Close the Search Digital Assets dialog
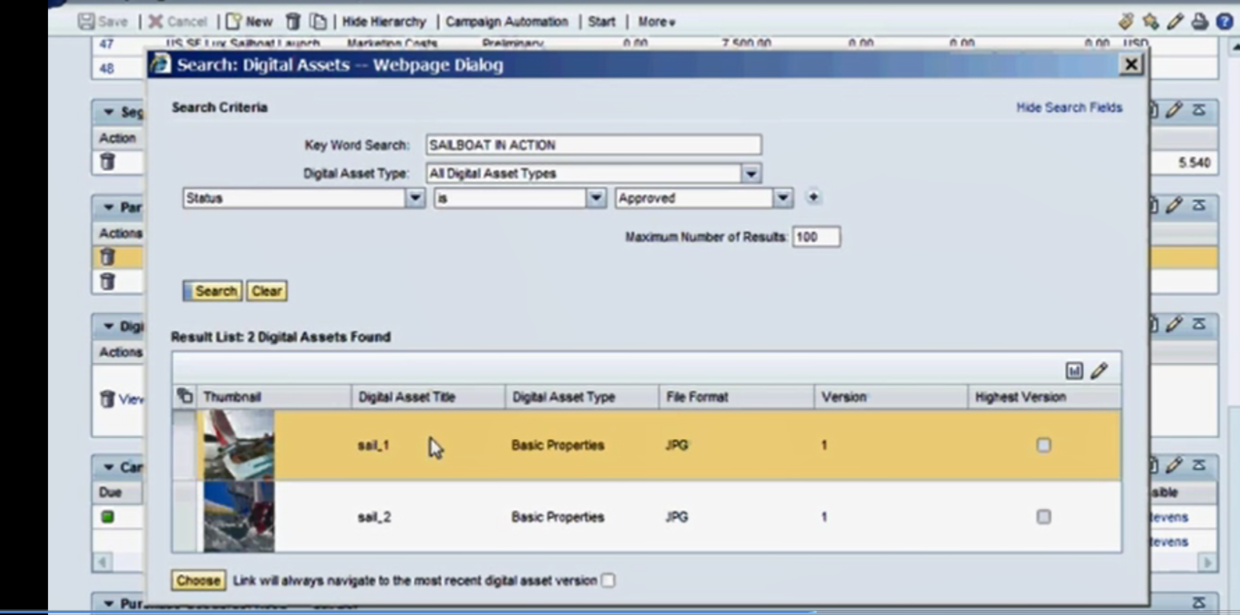Viewport: 1240px width, 615px height. click(x=1131, y=64)
